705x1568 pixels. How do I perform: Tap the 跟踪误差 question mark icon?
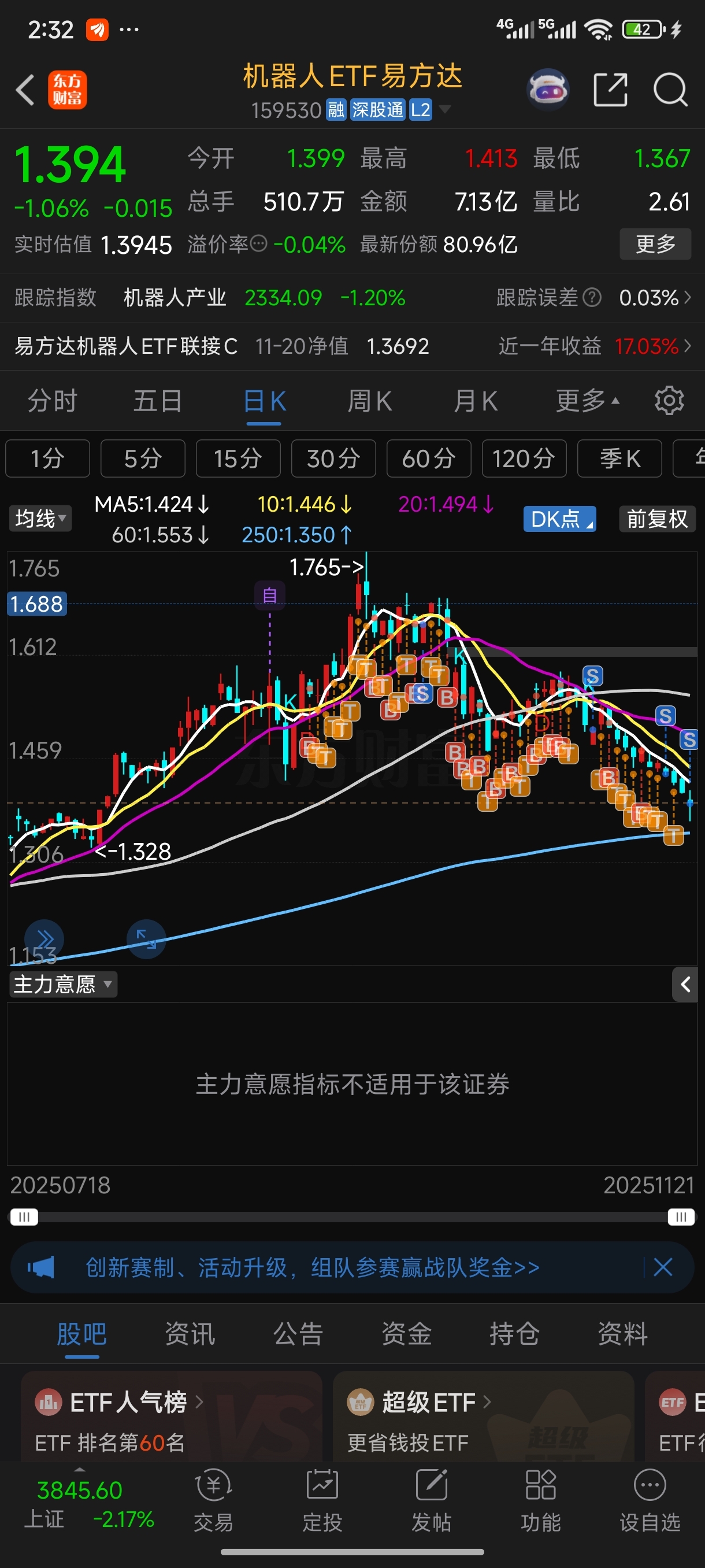tap(592, 298)
